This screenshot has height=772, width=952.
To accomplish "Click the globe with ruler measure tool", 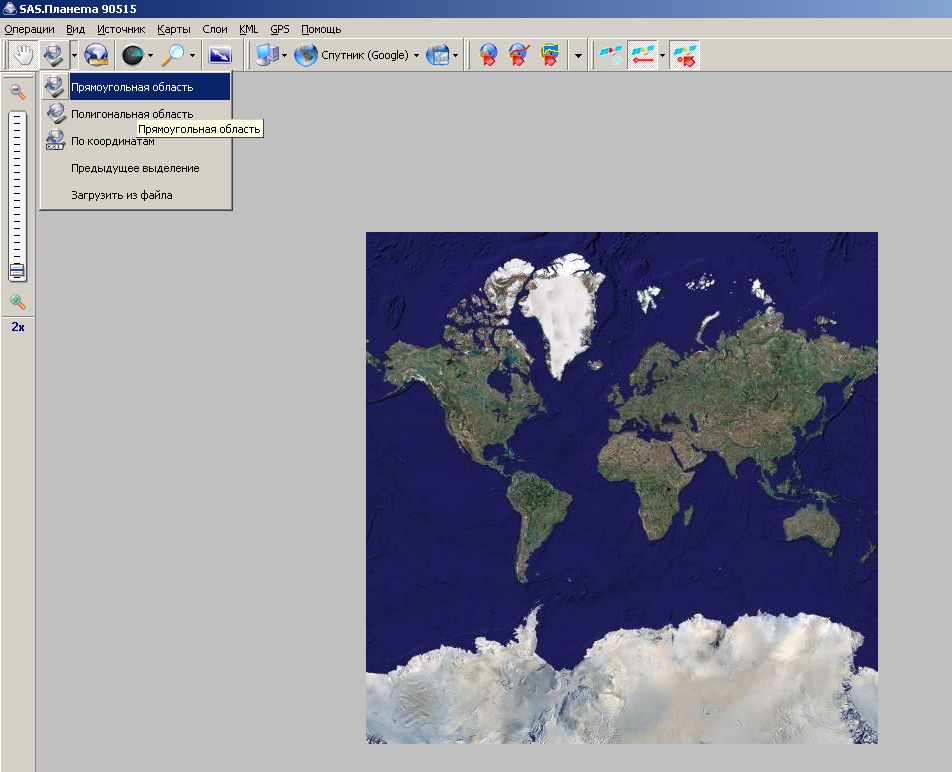I will tap(96, 55).
